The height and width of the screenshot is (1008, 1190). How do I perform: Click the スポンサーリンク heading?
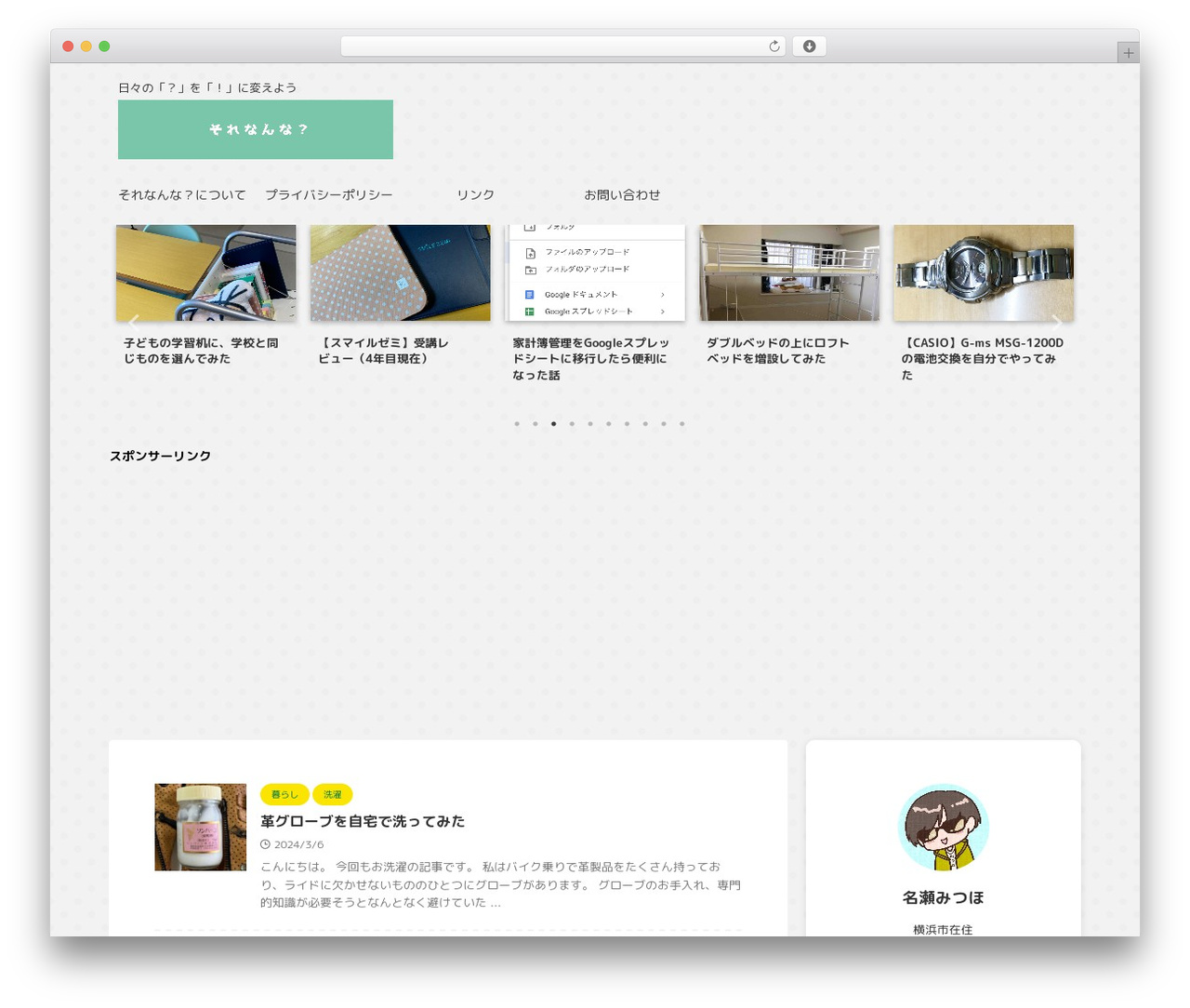(x=160, y=456)
